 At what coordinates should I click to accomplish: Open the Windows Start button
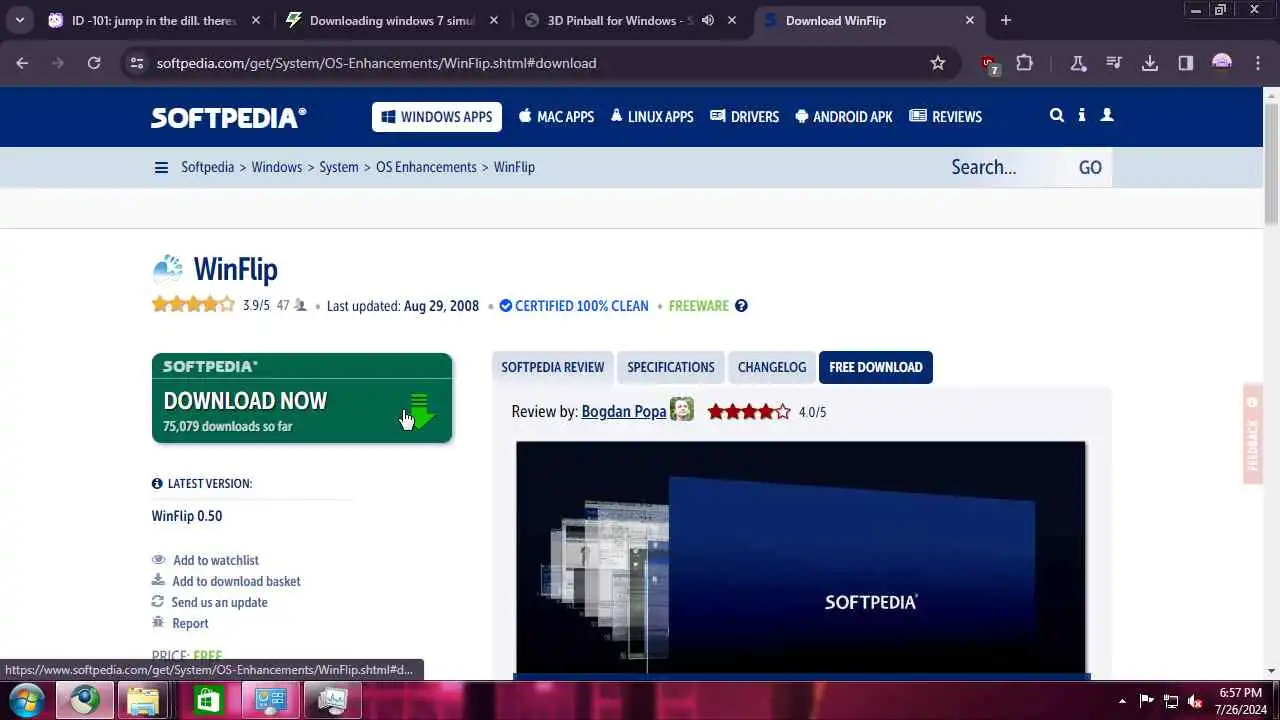[25, 700]
